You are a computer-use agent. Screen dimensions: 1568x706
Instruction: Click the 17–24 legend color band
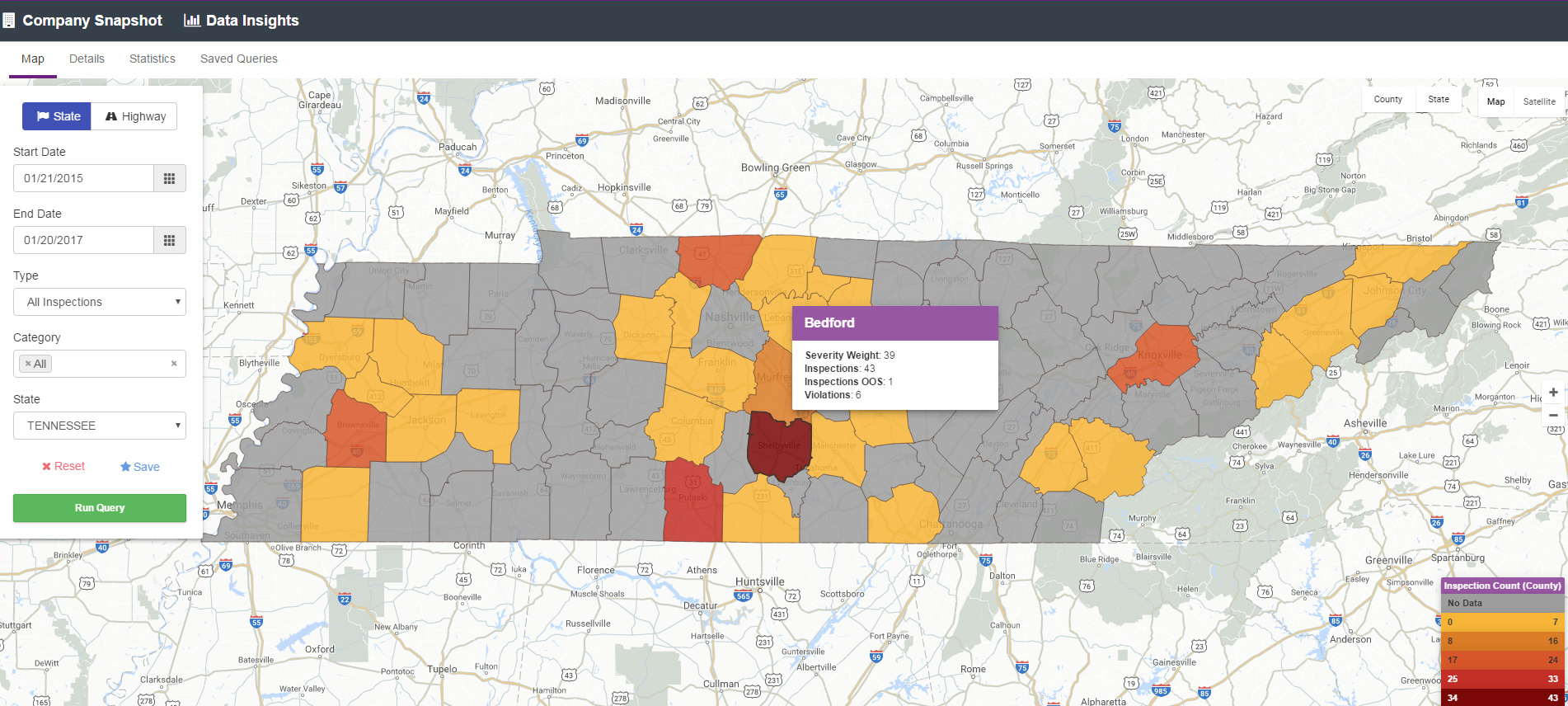[1502, 660]
